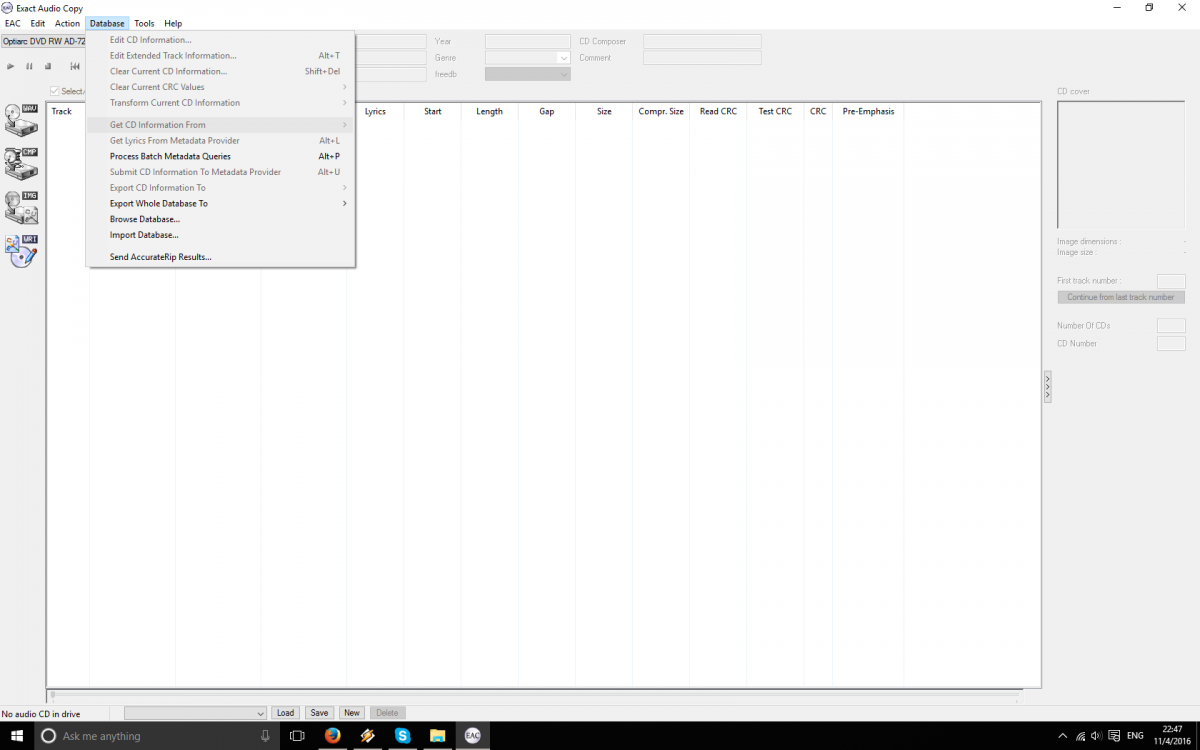The height and width of the screenshot is (750, 1200).
Task: Click the Windows Start button
Action: 17,735
